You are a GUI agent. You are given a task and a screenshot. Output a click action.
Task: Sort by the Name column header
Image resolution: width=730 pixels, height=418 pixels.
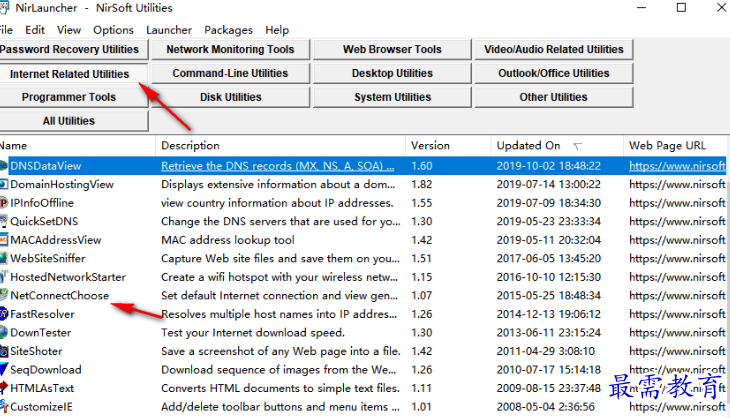coord(77,146)
